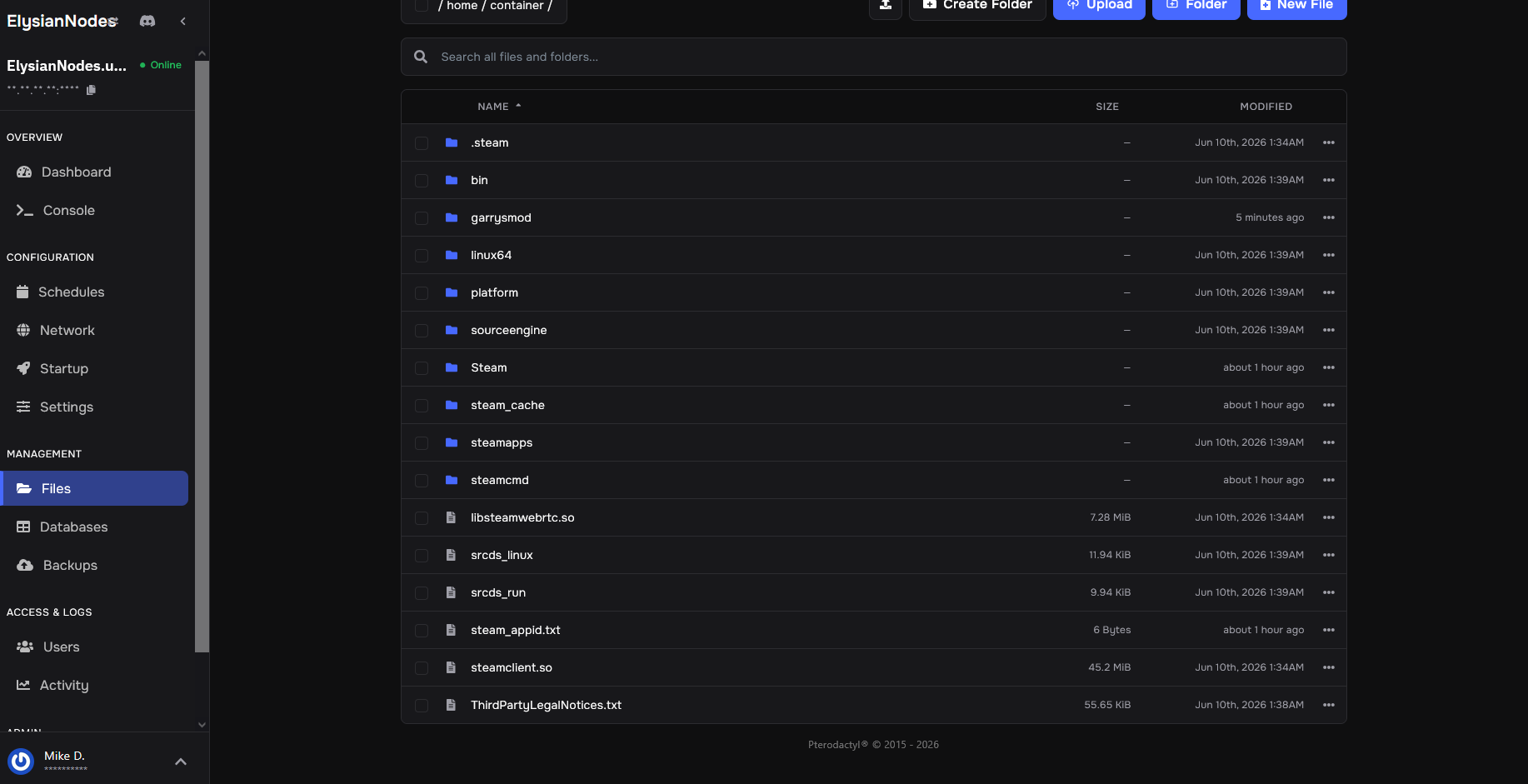Open the Console page
1528x784 pixels.
pos(94,210)
